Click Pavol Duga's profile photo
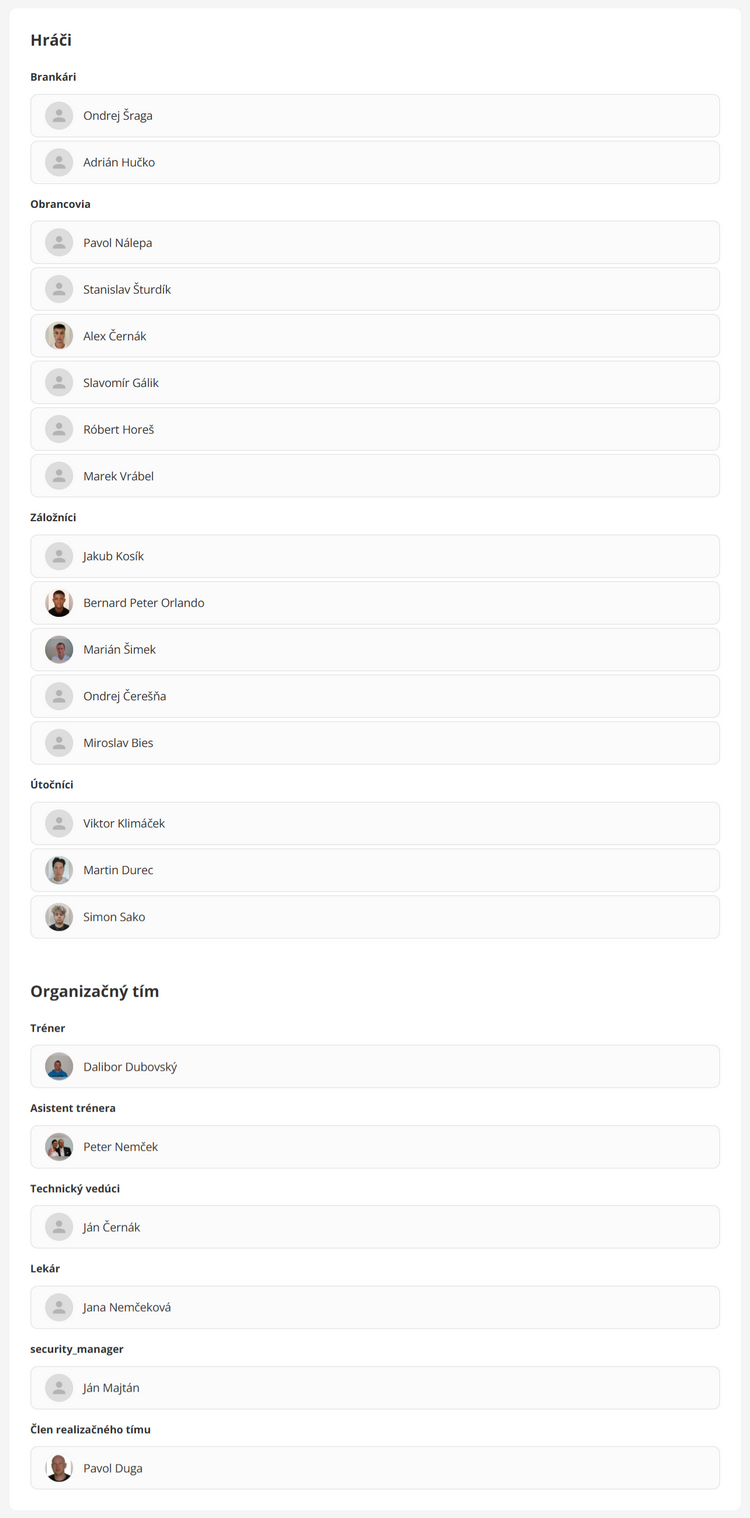750x1518 pixels. point(59,1468)
